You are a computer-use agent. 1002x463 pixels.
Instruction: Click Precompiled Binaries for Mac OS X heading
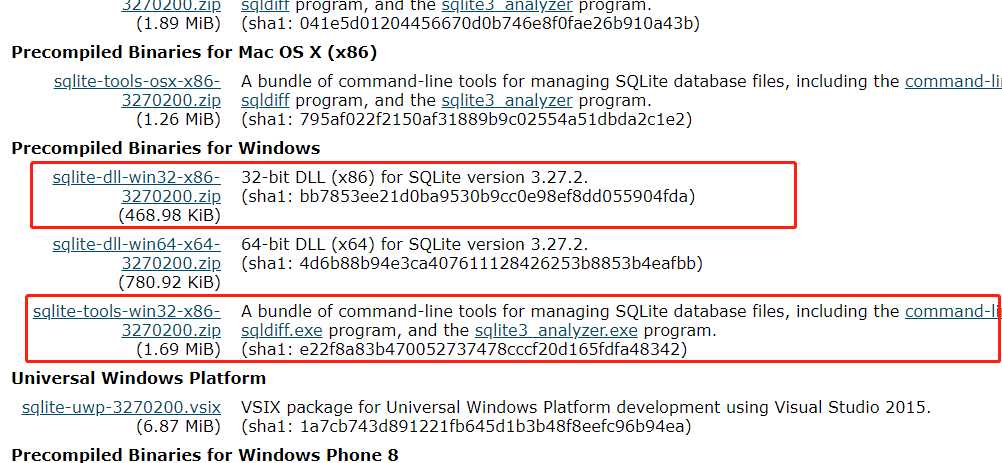194,52
